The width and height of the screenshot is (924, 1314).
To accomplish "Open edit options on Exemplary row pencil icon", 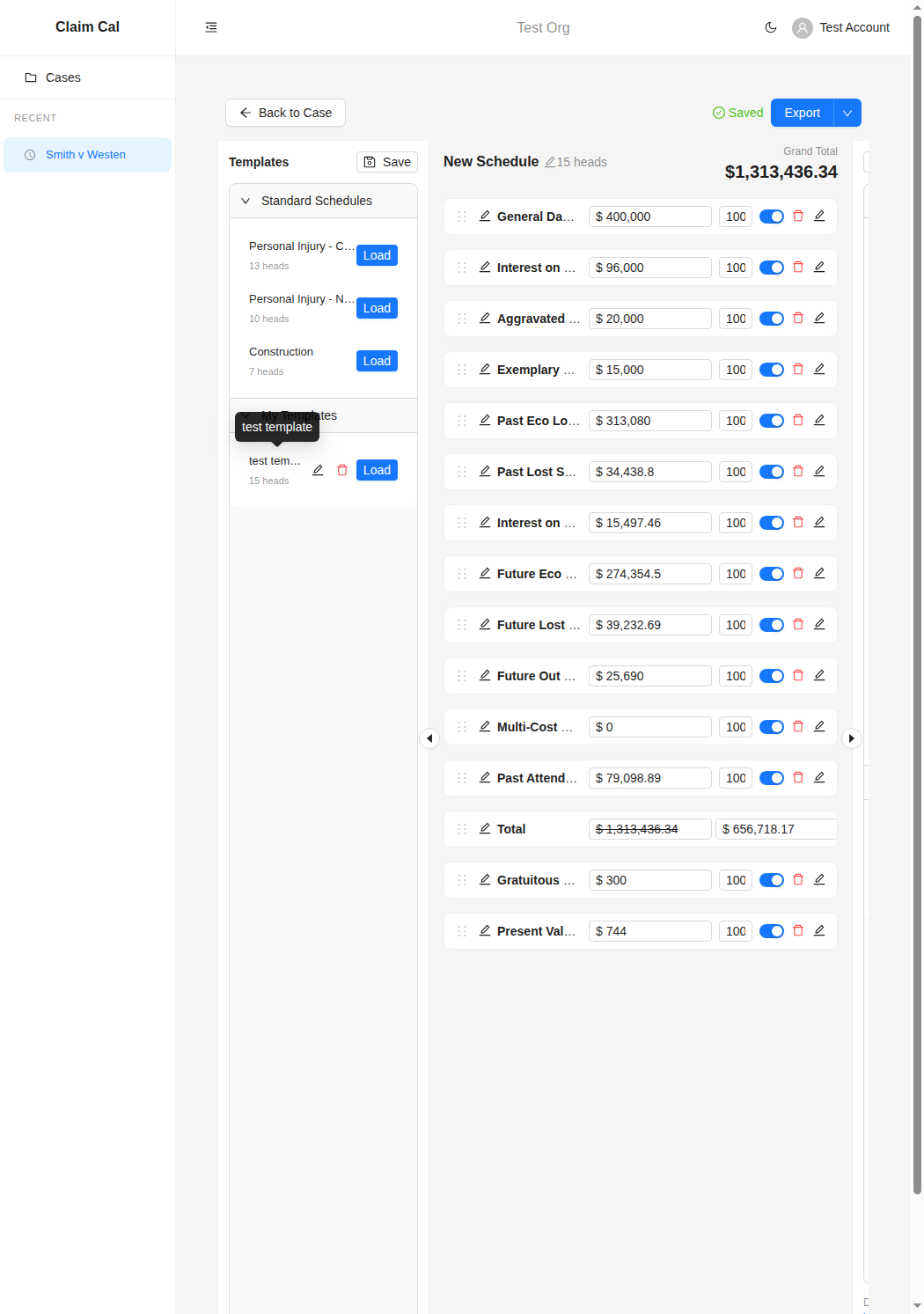I will 818,369.
